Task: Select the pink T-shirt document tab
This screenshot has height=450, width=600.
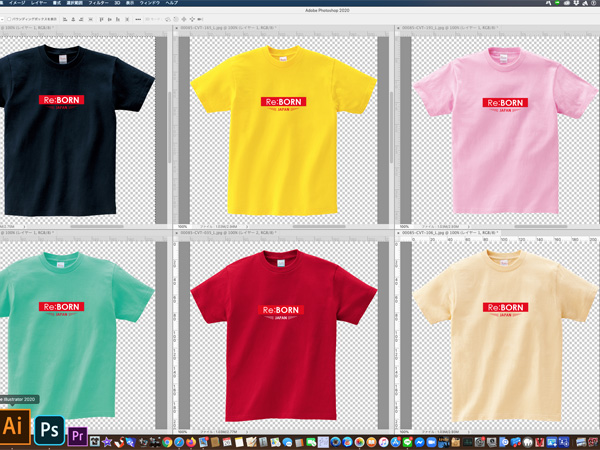Action: pos(447,29)
